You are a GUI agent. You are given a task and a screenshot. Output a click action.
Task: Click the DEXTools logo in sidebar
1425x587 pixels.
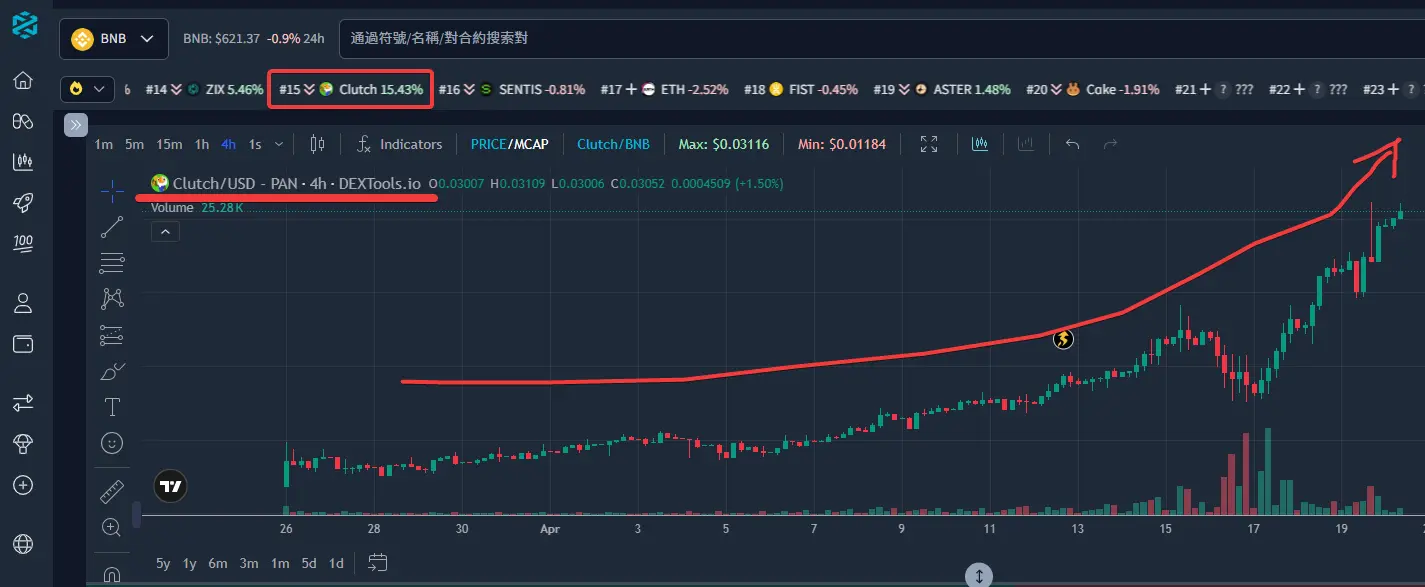pyautogui.click(x=24, y=23)
